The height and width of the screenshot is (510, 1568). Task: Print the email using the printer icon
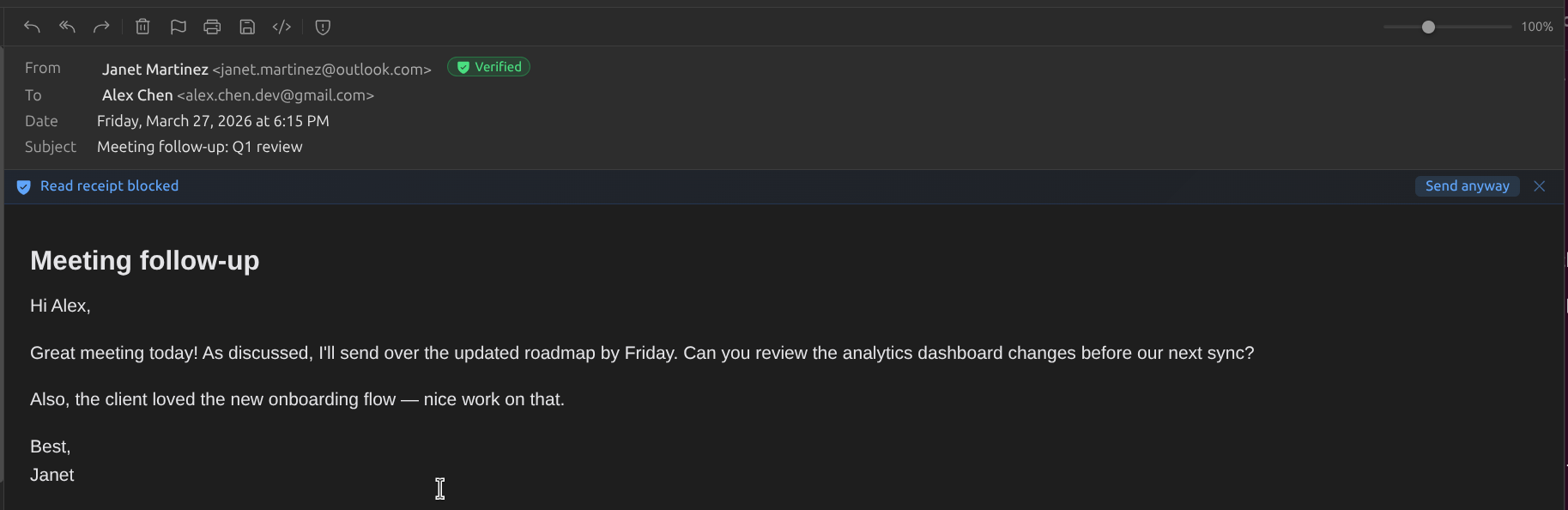(212, 27)
